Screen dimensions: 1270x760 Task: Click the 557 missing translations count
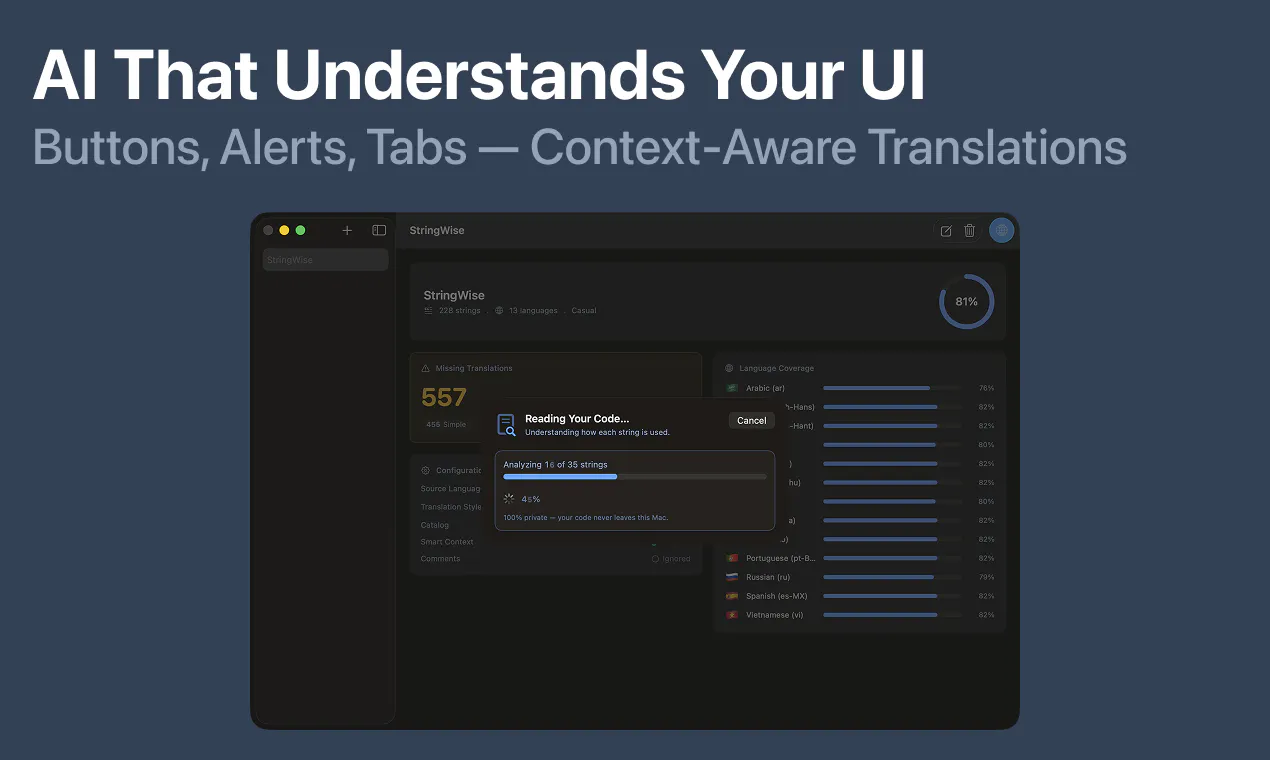[444, 397]
